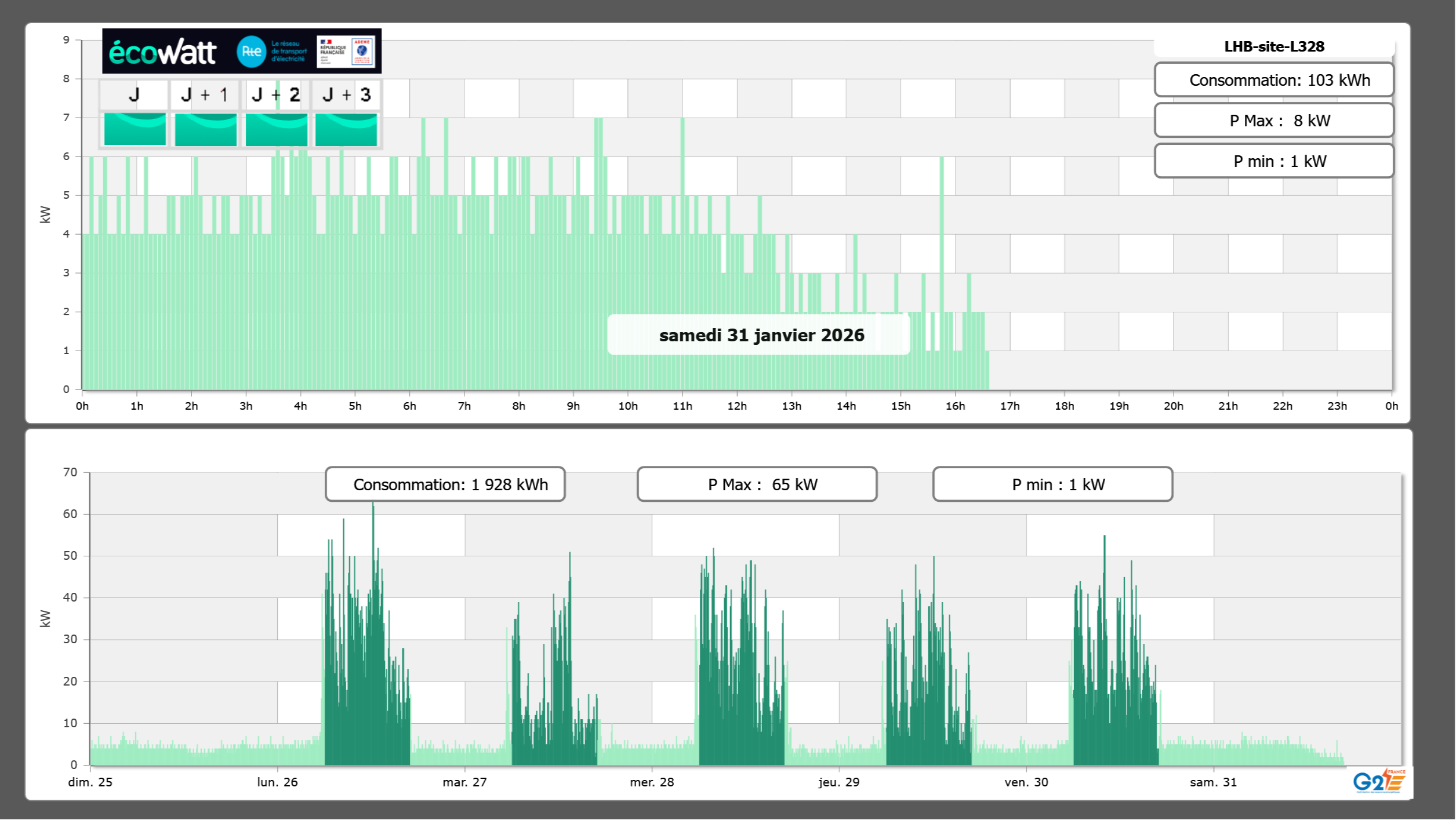Click the lun. 26 axis label
Image resolution: width=1456 pixels, height=820 pixels.
[x=277, y=782]
